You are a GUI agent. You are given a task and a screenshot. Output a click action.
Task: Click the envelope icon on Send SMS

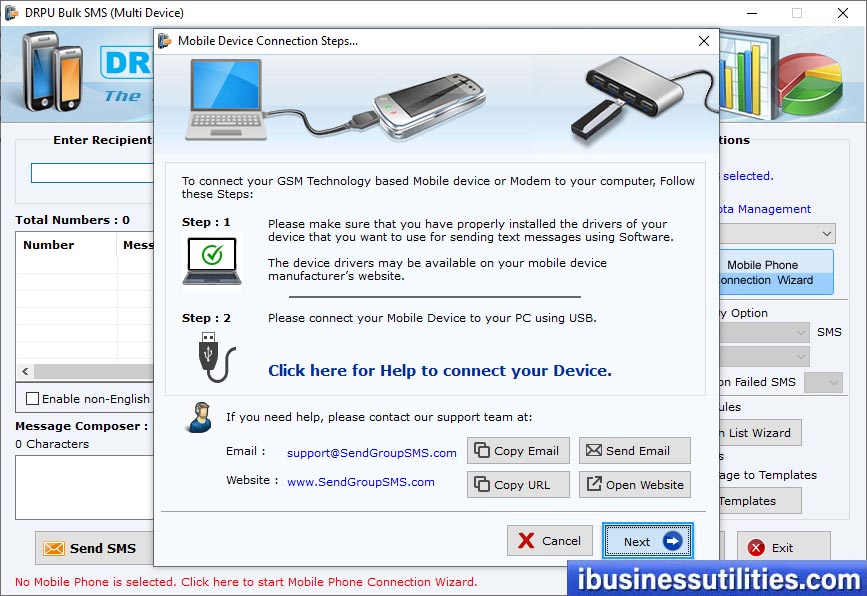[54, 548]
